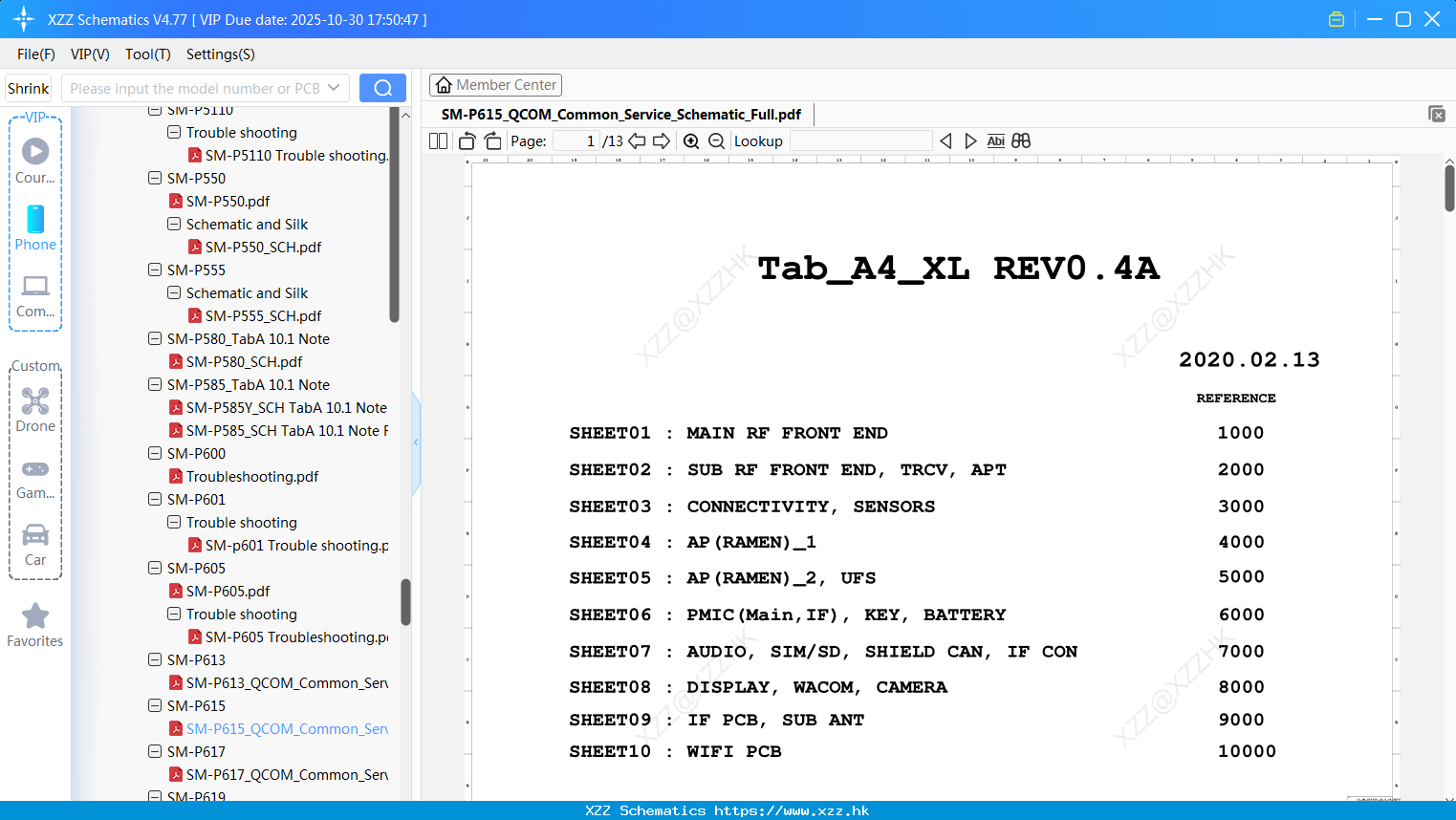The image size is (1456, 820).
Task: Select the Game console category
Action: [35, 478]
